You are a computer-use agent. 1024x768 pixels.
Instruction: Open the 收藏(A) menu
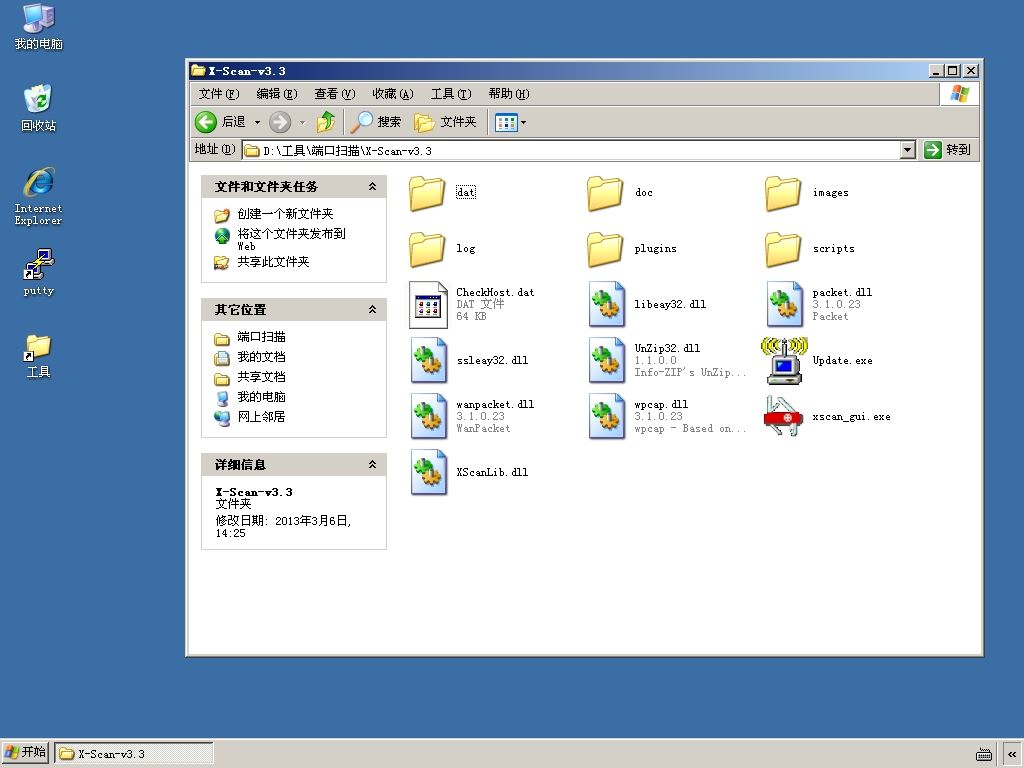[x=393, y=94]
